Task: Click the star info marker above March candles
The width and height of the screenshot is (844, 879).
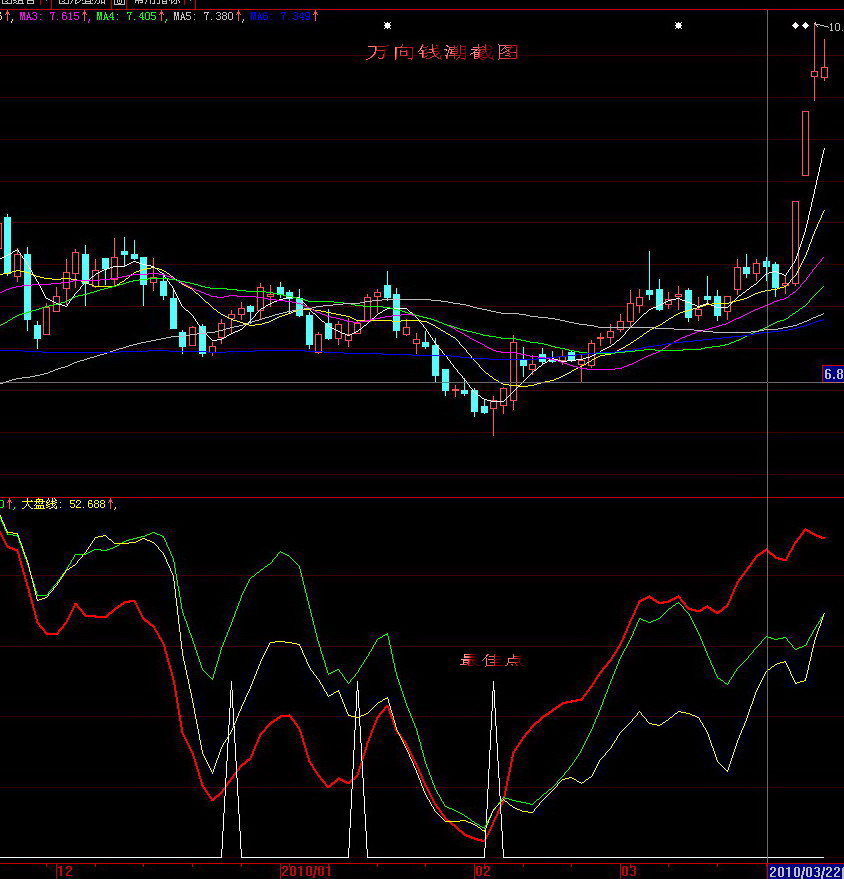Action: click(678, 26)
